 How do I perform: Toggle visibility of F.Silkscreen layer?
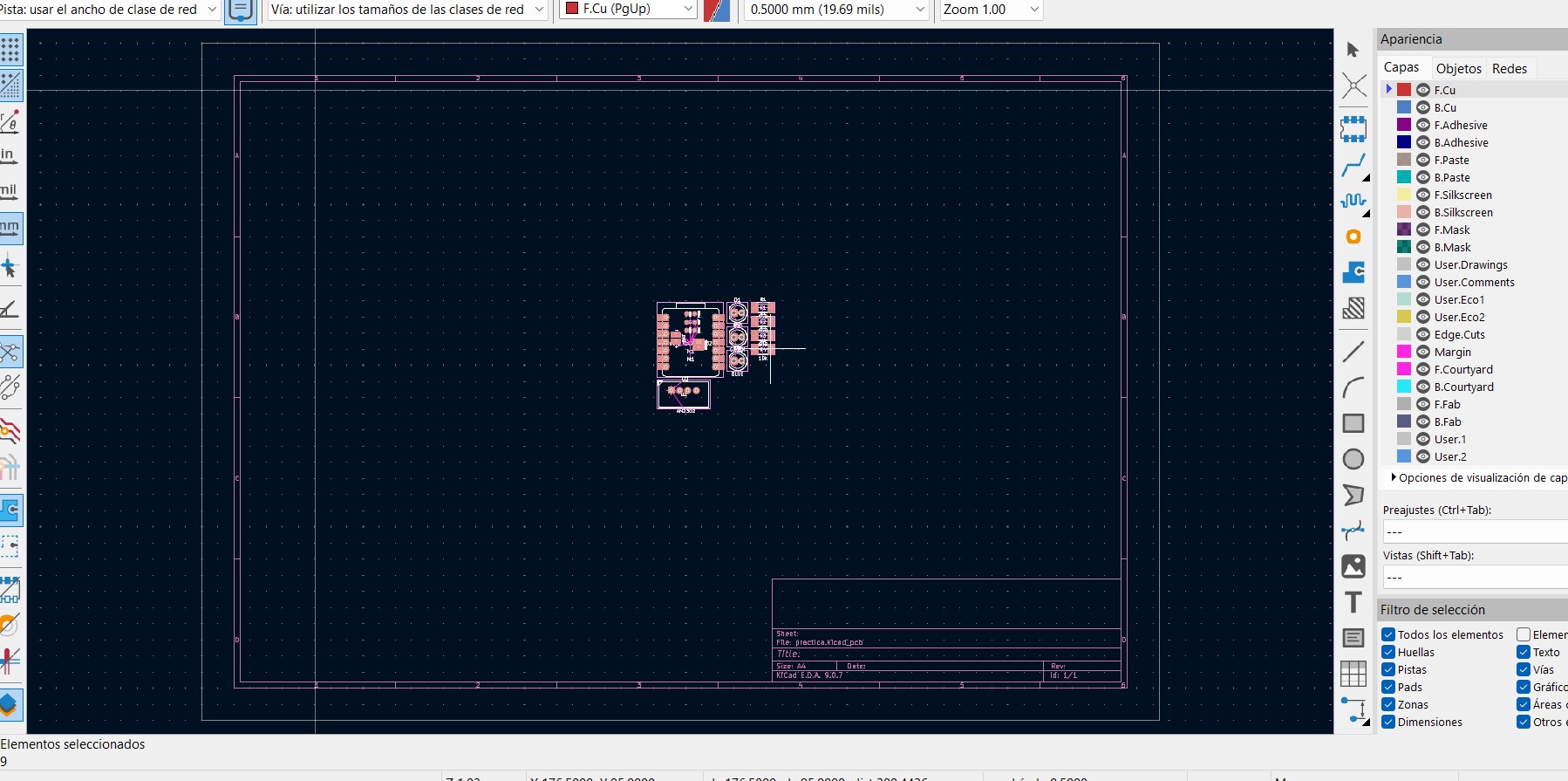[1423, 195]
